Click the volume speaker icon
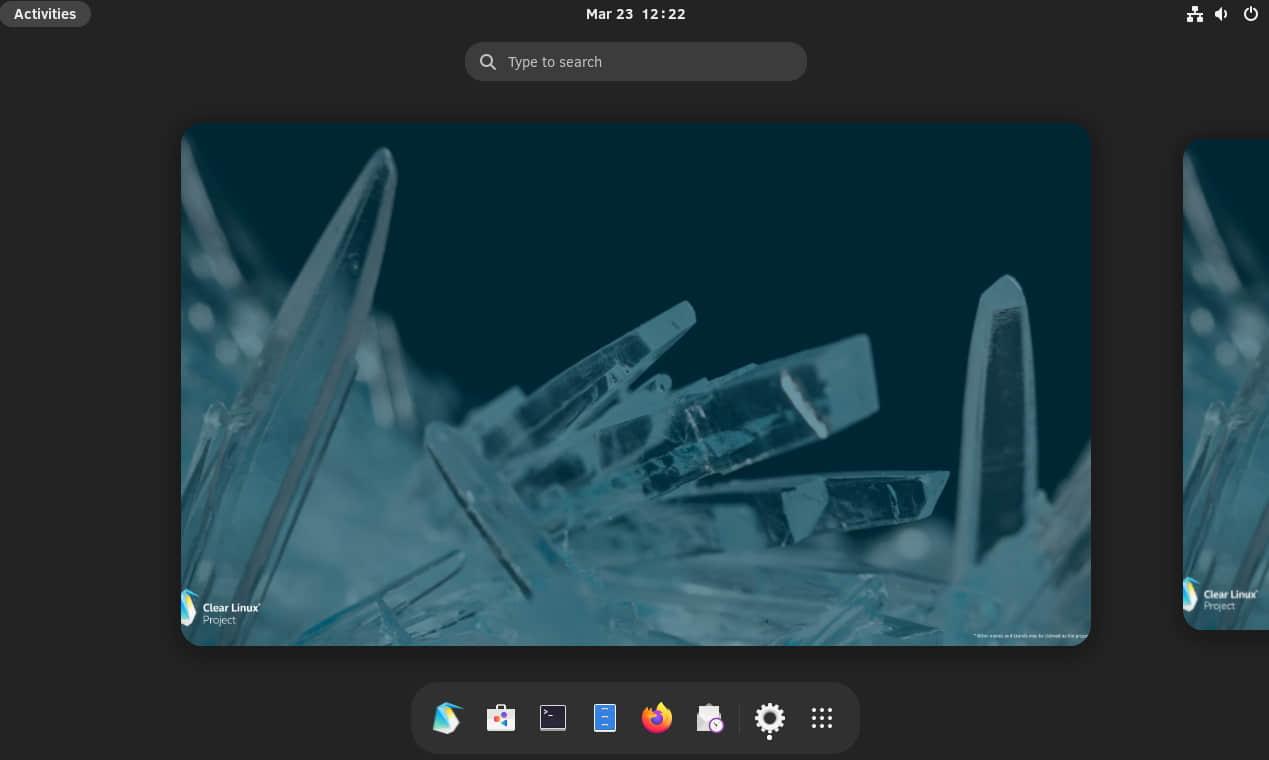 coord(1221,14)
